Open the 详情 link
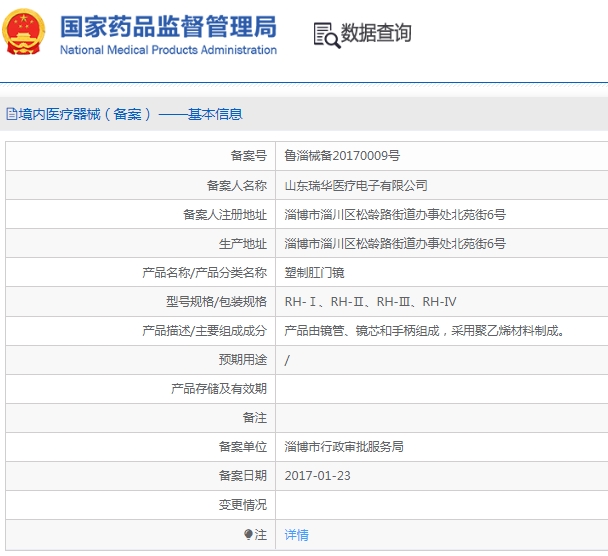This screenshot has height=556, width=608. [297, 535]
